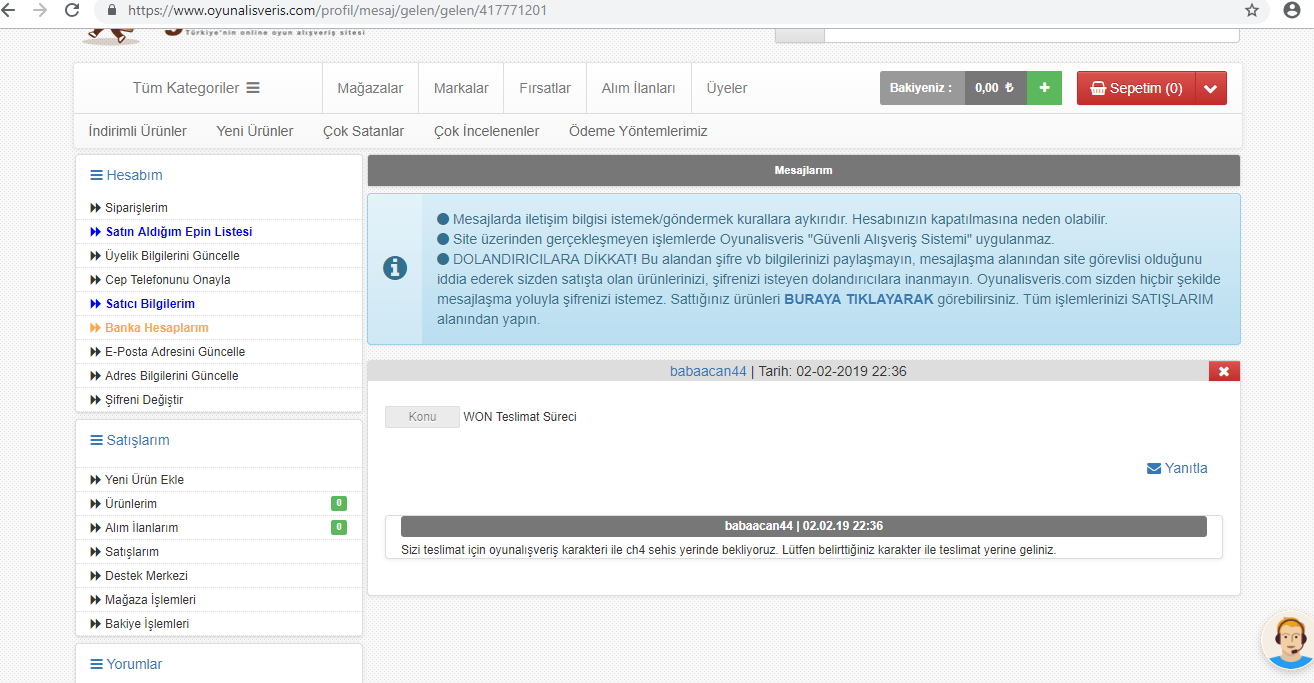Select the Fırsatlar menu item
The width and height of the screenshot is (1314, 683).
pyautogui.click(x=545, y=88)
